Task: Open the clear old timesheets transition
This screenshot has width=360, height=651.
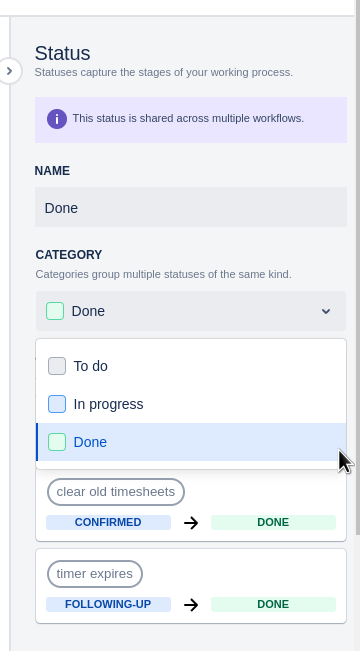Action: pyautogui.click(x=116, y=492)
